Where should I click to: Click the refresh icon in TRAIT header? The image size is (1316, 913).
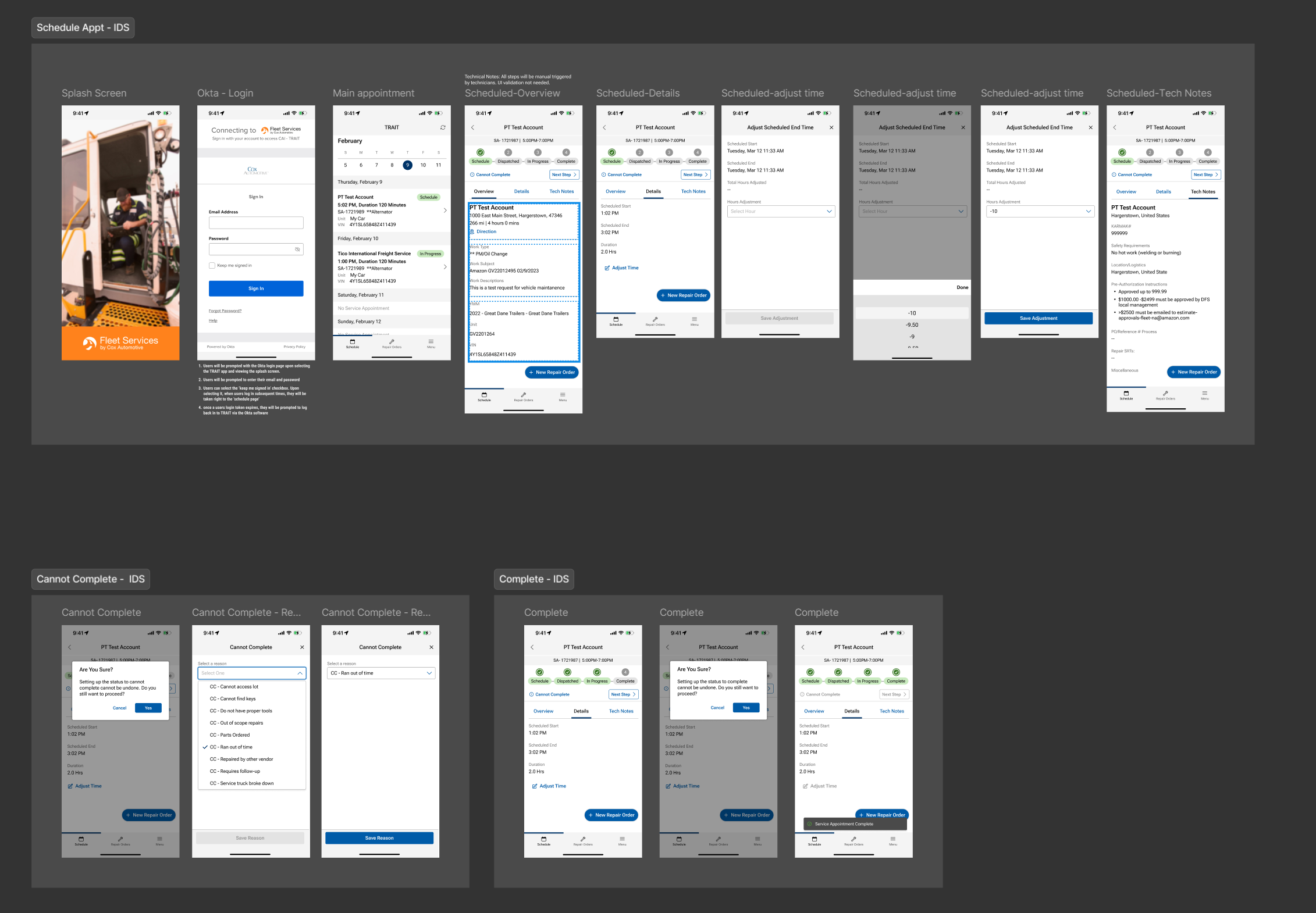(x=443, y=127)
